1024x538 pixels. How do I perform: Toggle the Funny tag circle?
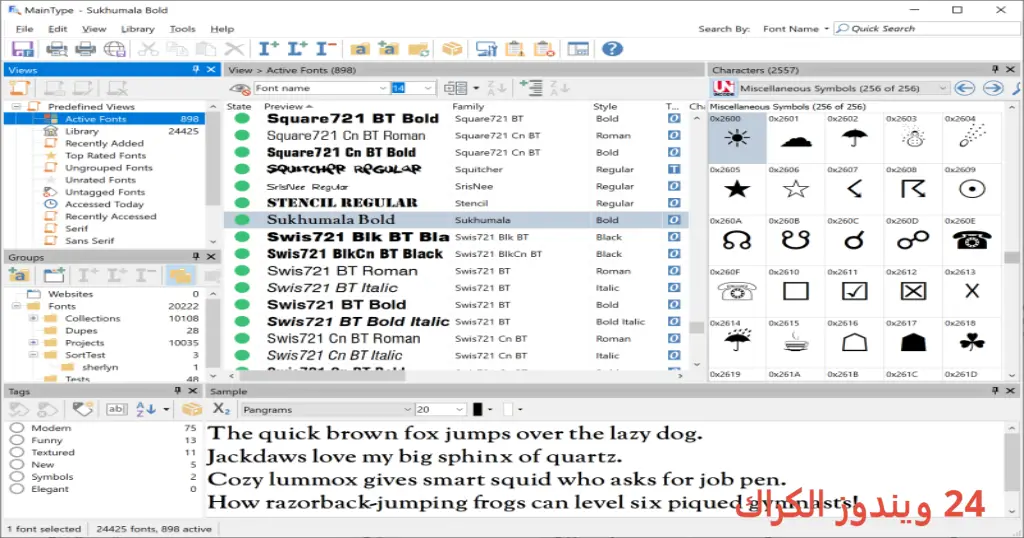click(17, 440)
